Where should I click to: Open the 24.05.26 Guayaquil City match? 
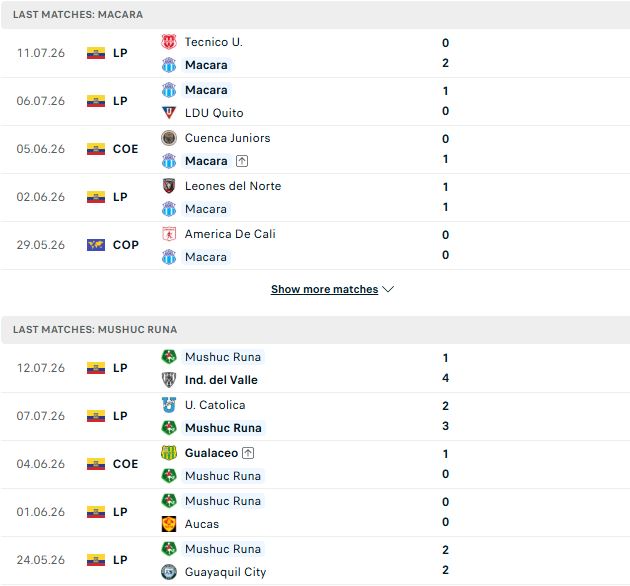click(315, 561)
